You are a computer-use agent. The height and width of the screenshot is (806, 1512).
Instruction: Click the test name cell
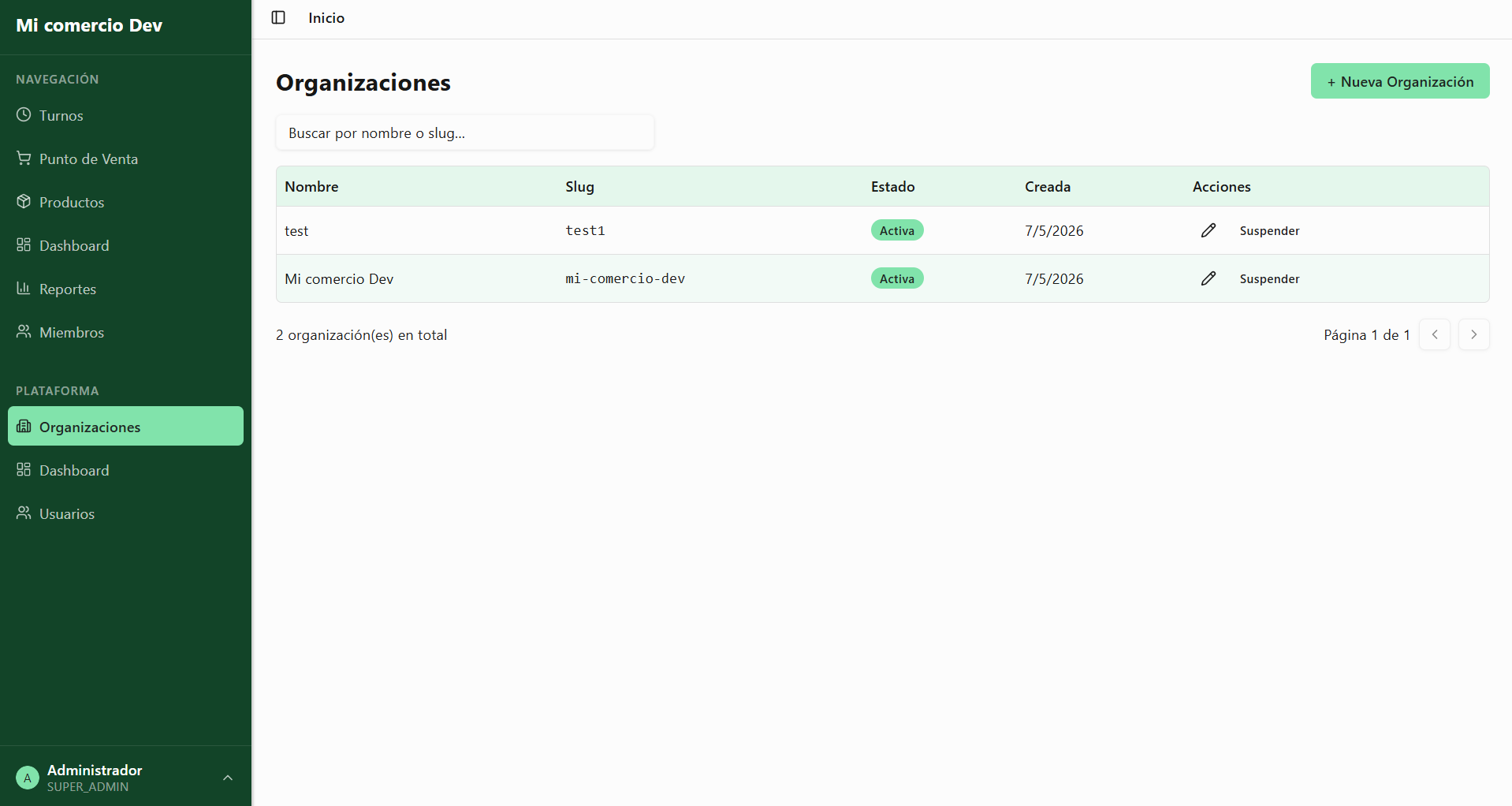tap(296, 230)
